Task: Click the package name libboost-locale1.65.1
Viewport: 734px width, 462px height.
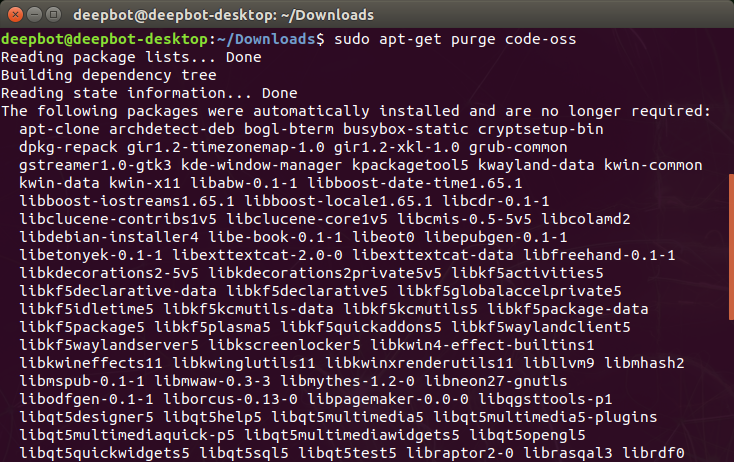Action: 338,201
